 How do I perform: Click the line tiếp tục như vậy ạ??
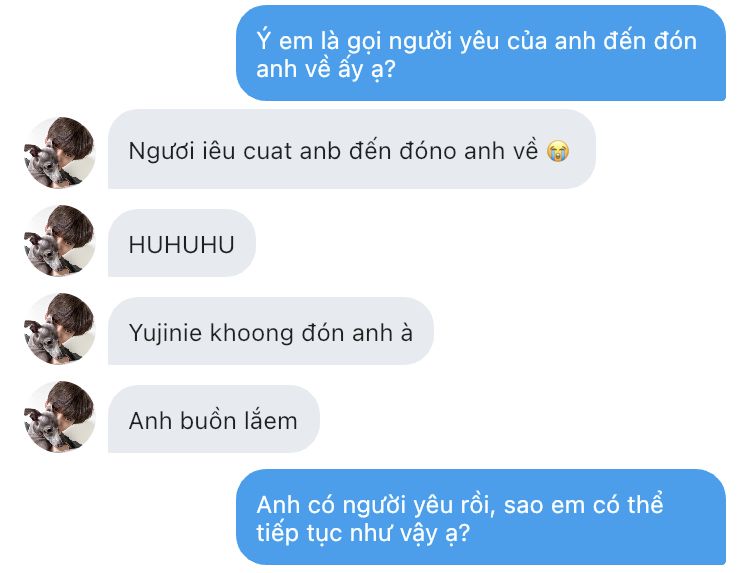coord(363,533)
